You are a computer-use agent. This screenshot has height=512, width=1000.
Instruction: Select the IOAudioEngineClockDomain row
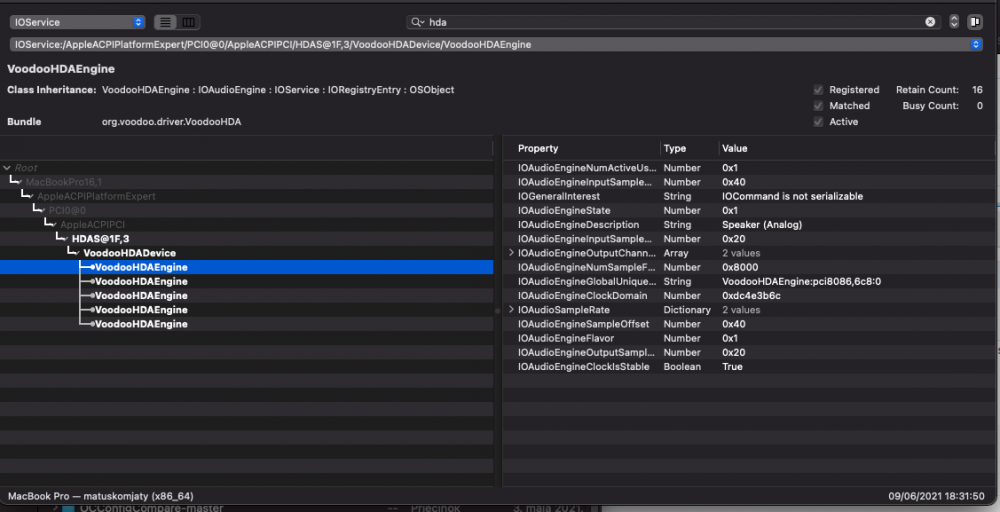click(749, 296)
